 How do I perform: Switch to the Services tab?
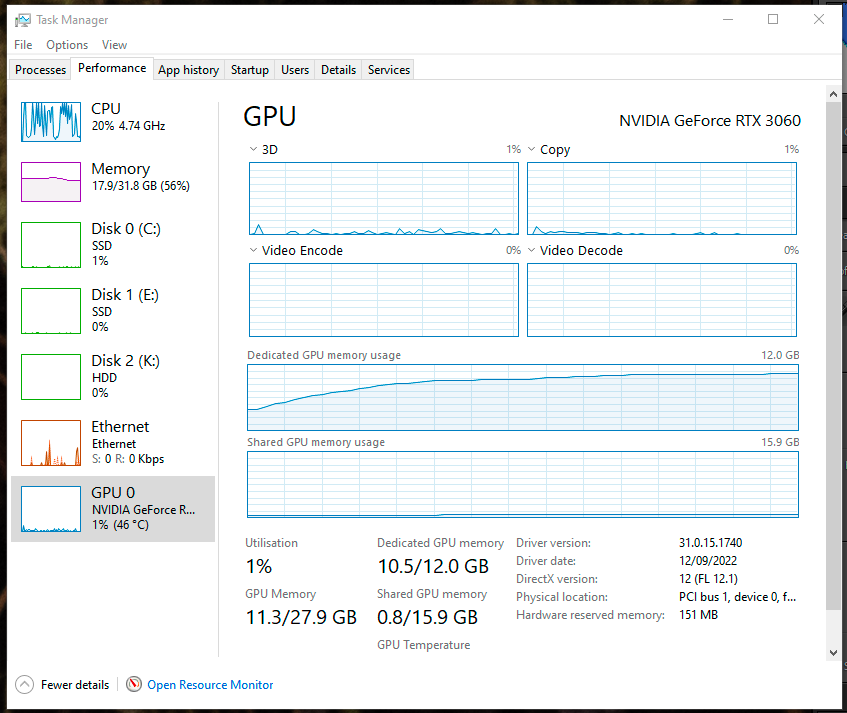pos(388,69)
